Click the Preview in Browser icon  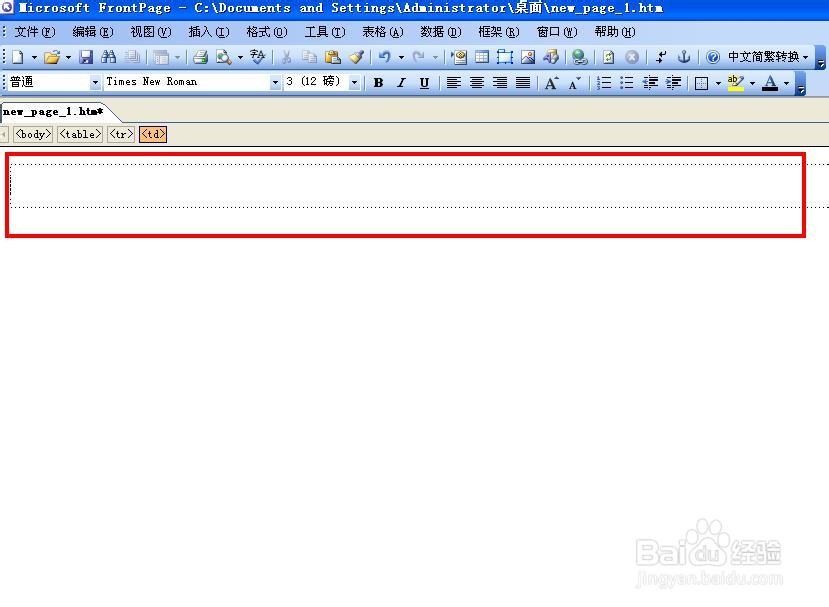point(224,57)
